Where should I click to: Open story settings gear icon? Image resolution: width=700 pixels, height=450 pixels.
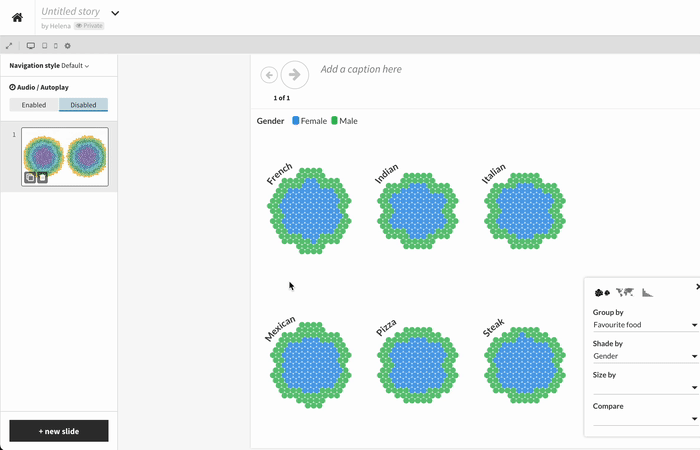pos(68,46)
